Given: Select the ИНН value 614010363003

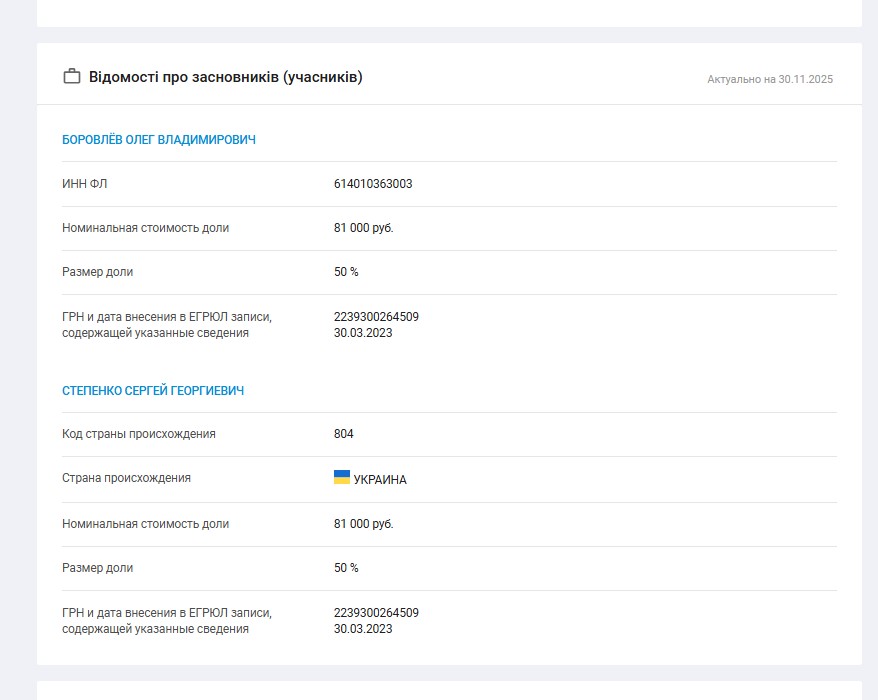Looking at the screenshot, I should (373, 184).
